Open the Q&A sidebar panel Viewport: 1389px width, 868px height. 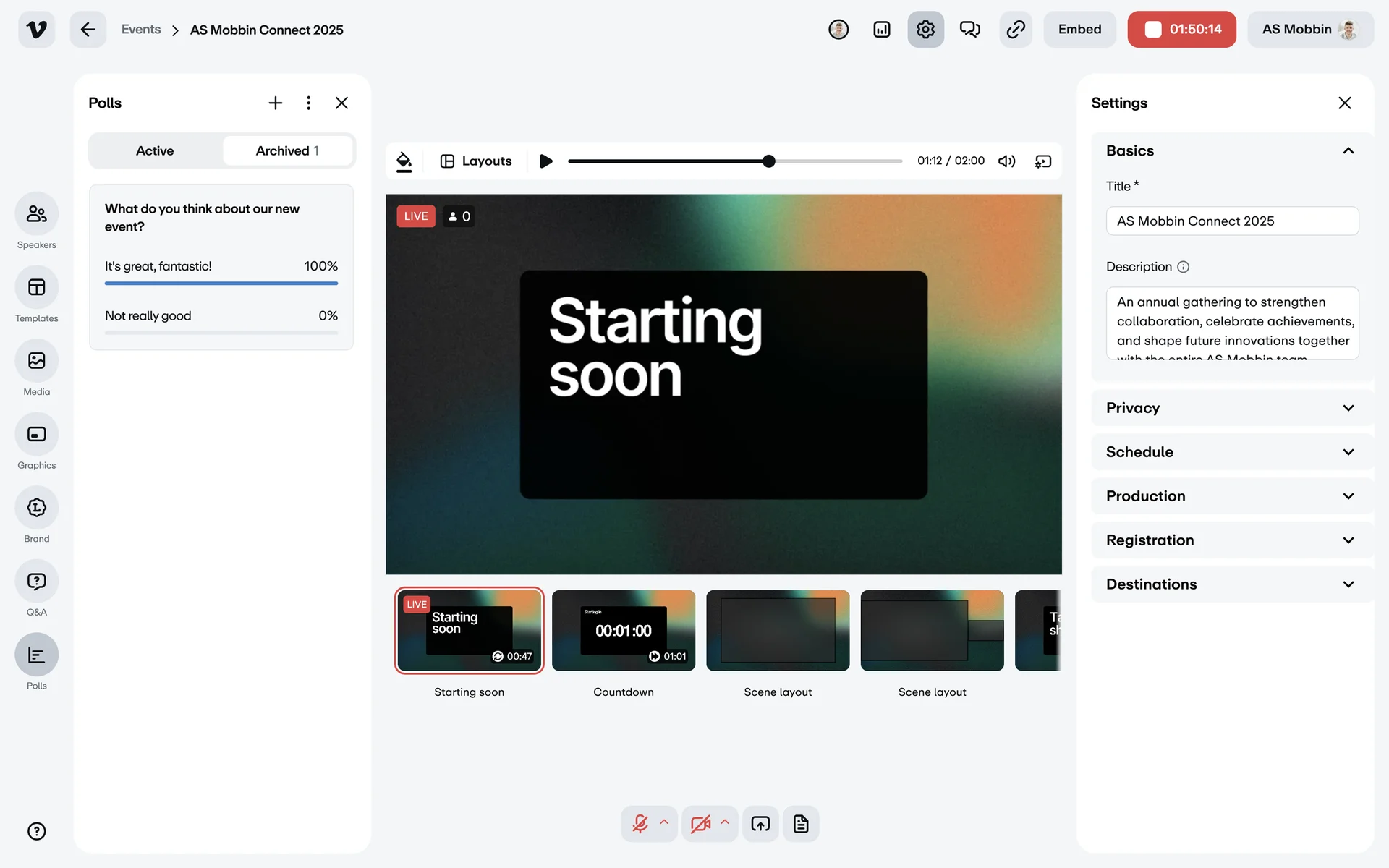36,582
